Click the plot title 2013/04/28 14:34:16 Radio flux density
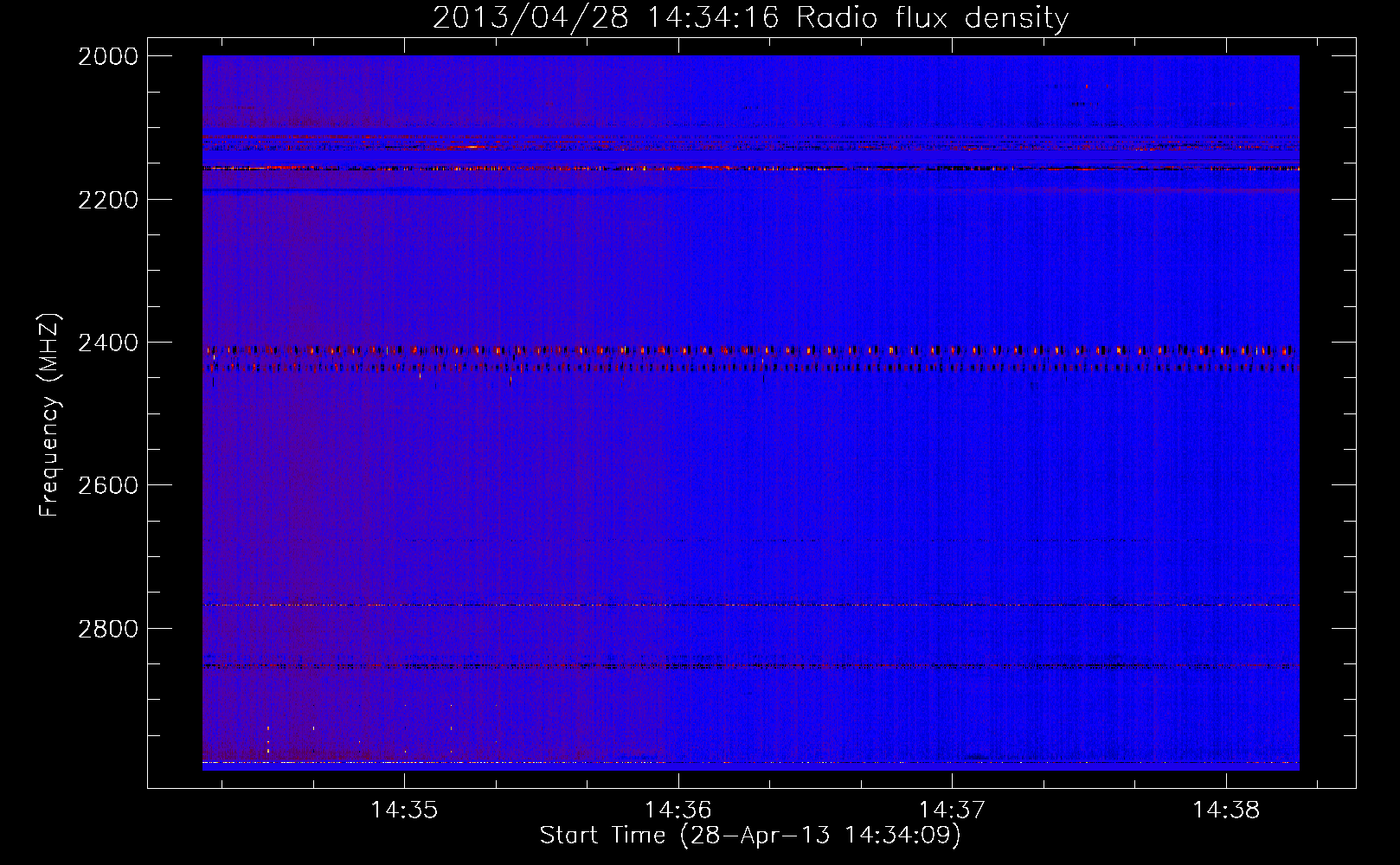The height and width of the screenshot is (865, 1400). coord(750,17)
